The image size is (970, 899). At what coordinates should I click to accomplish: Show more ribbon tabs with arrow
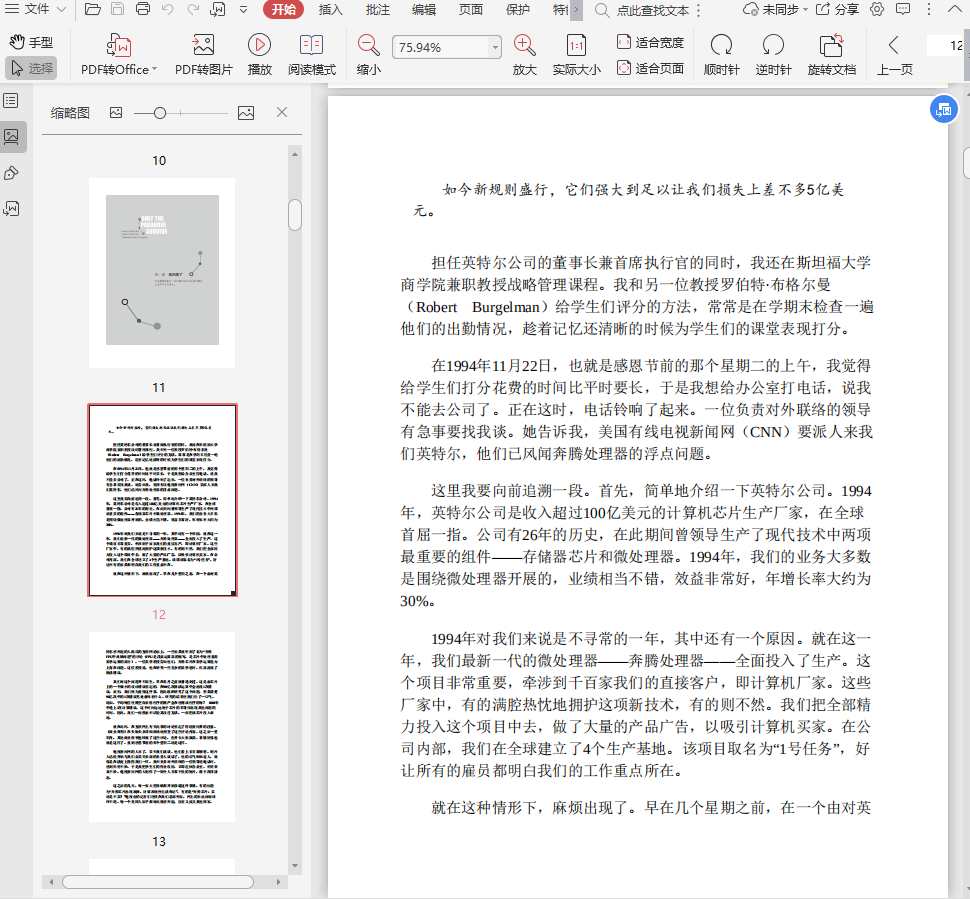[x=577, y=9]
